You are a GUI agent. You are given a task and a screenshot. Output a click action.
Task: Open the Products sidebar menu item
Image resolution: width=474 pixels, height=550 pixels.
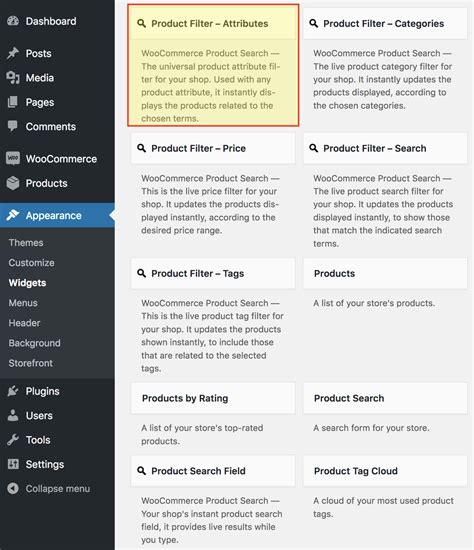(x=57, y=183)
